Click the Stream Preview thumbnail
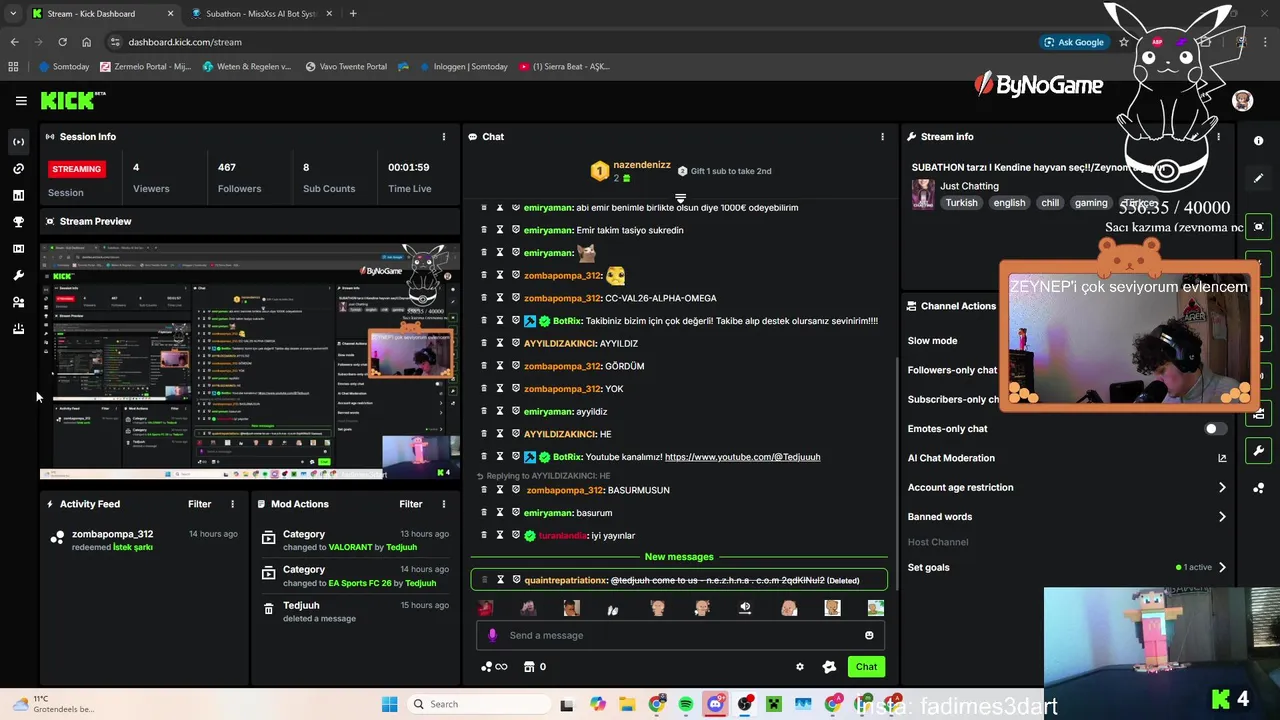Image resolution: width=1280 pixels, height=720 pixels. 250,361
